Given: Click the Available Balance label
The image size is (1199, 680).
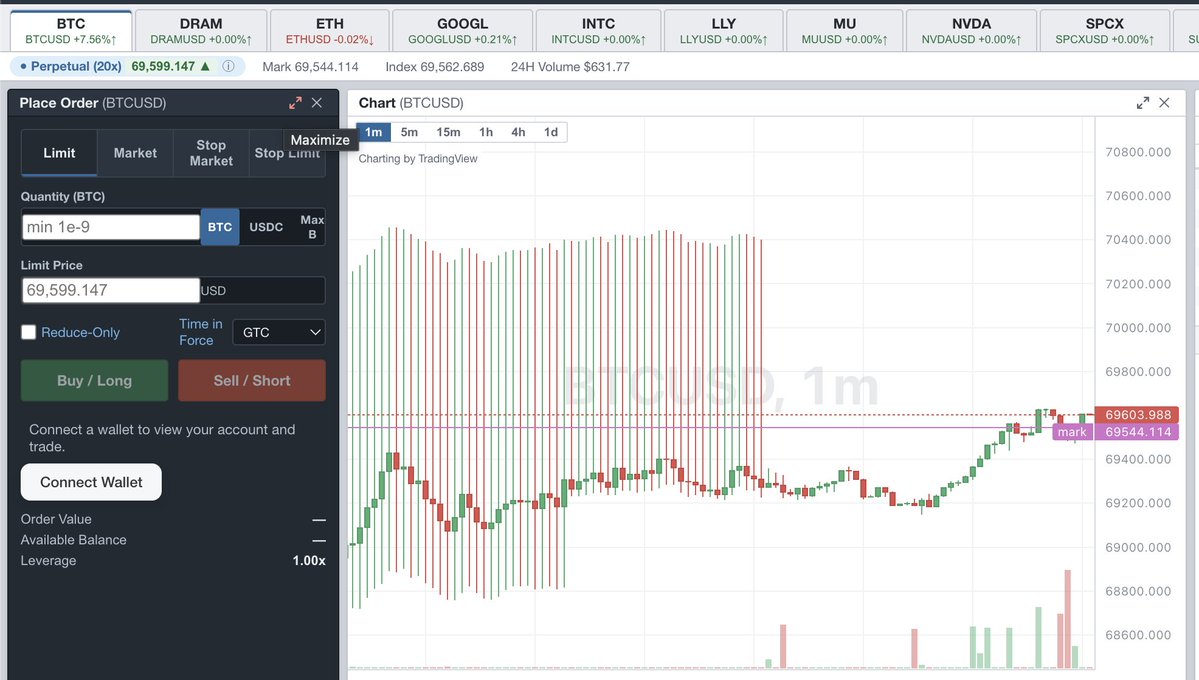Looking at the screenshot, I should 73,540.
